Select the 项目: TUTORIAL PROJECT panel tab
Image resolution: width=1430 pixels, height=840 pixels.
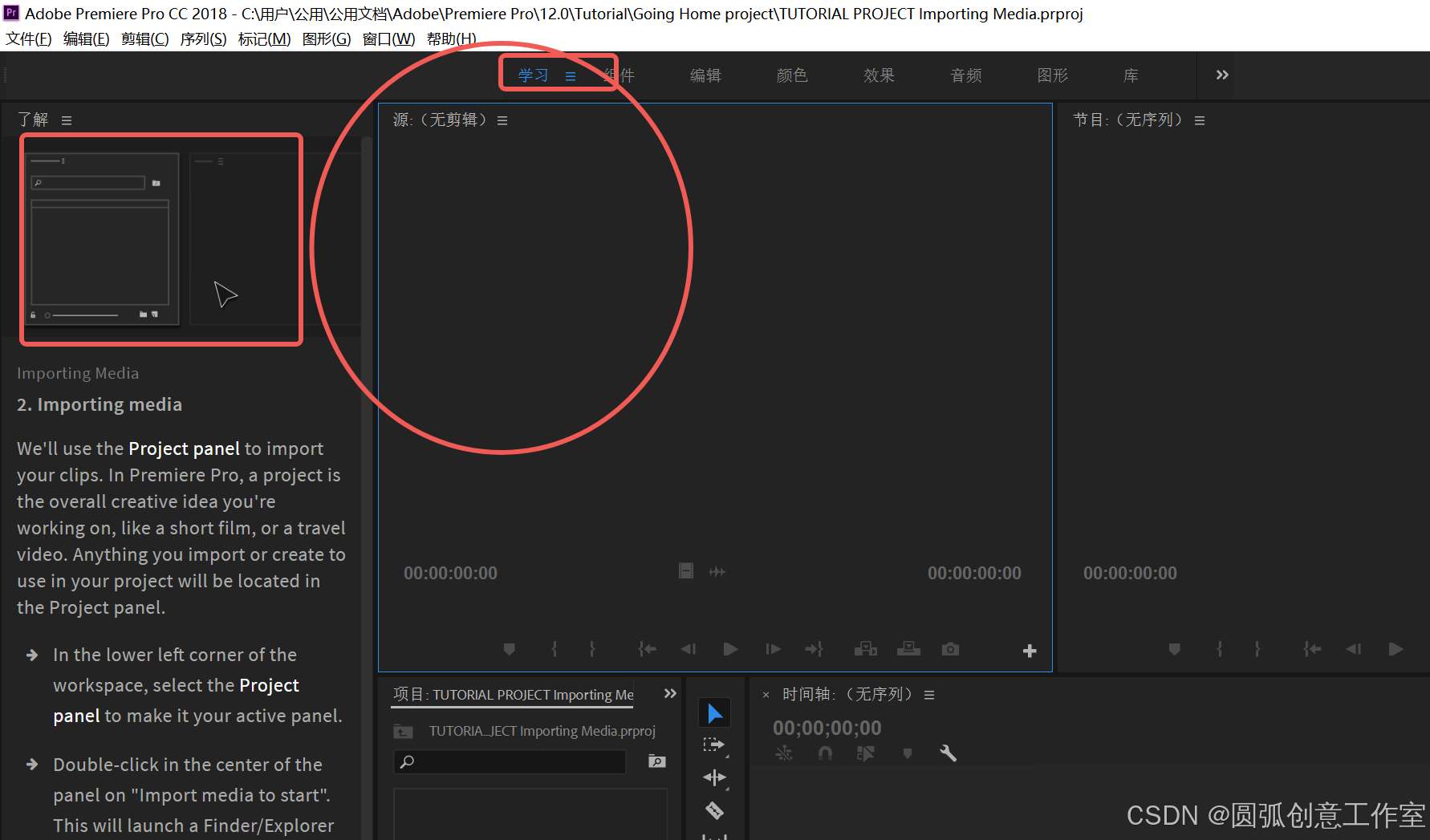[x=513, y=695]
